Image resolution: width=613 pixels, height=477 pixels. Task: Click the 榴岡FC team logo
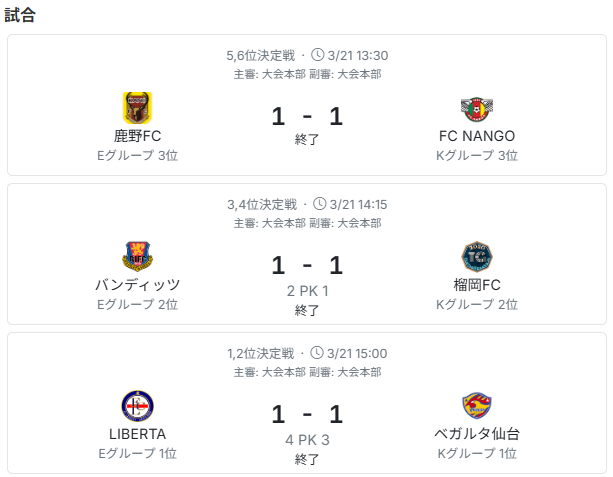point(476,256)
